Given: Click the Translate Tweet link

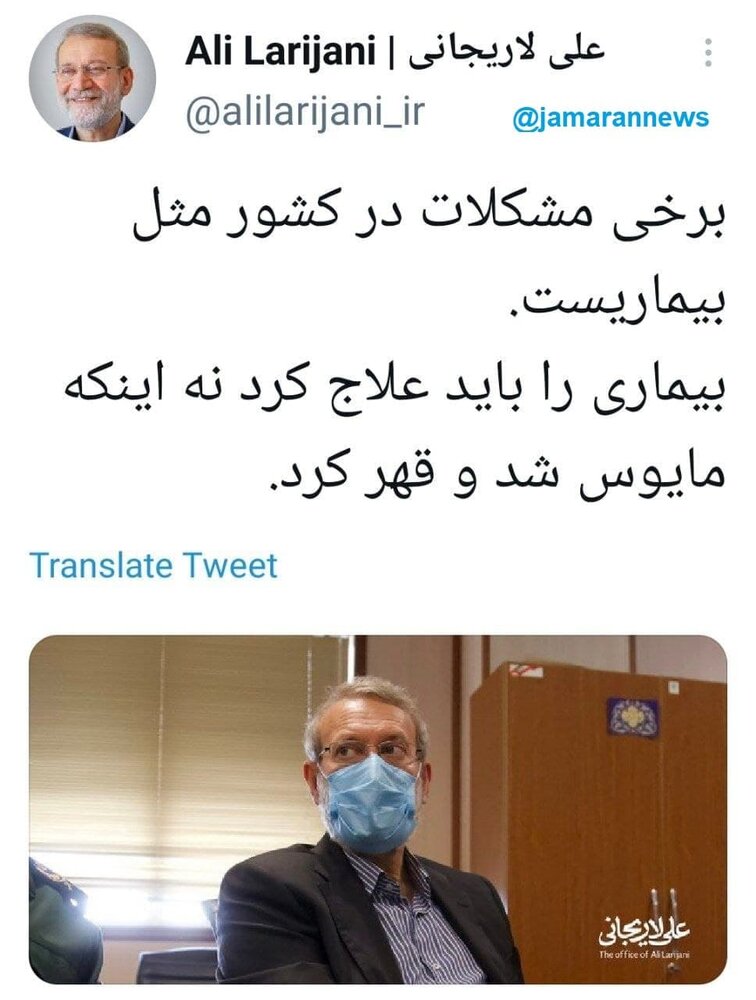Looking at the screenshot, I should [x=154, y=565].
